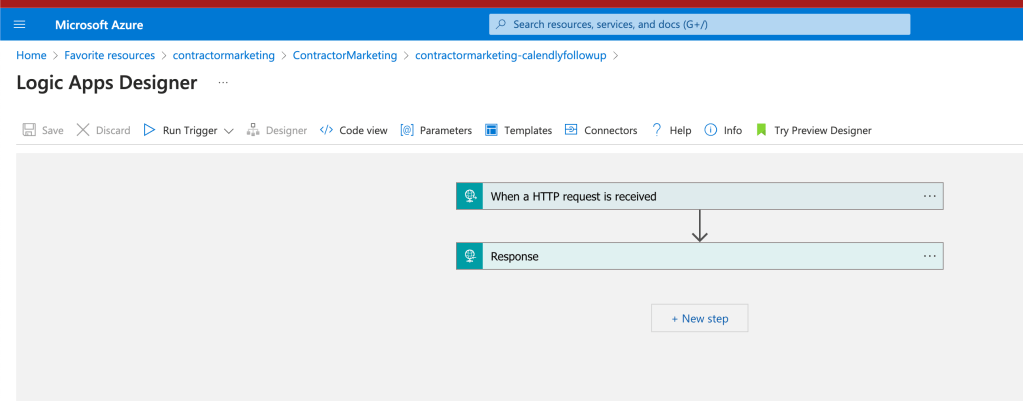1023x401 pixels.
Task: Add a step with + New step button
Action: point(699,318)
